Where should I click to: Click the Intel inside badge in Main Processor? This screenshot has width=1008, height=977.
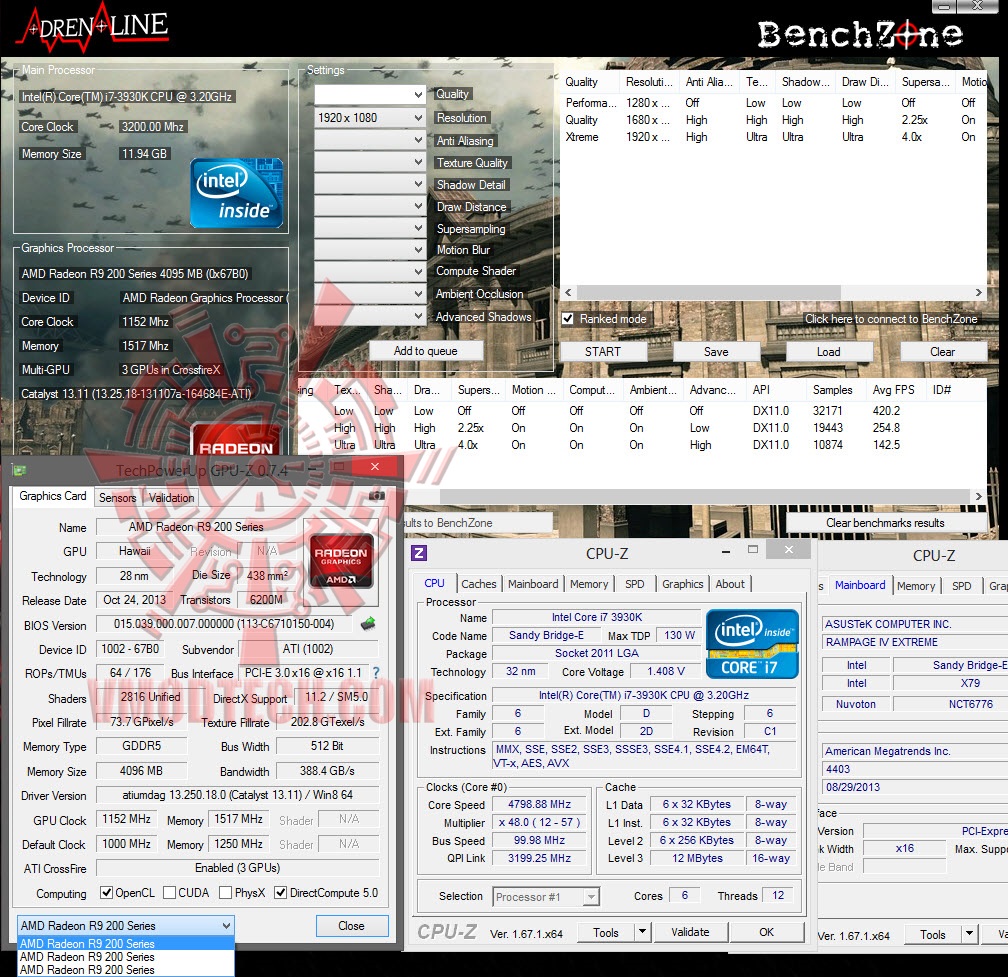(237, 193)
